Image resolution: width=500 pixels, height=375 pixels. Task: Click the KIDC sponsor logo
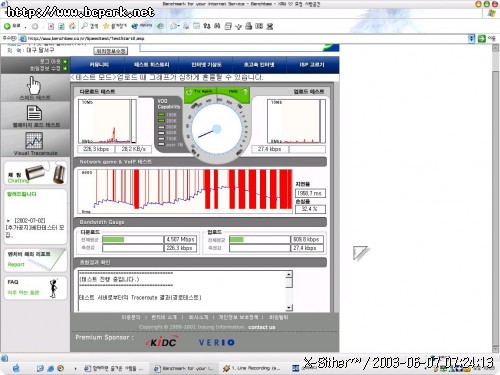pos(162,342)
